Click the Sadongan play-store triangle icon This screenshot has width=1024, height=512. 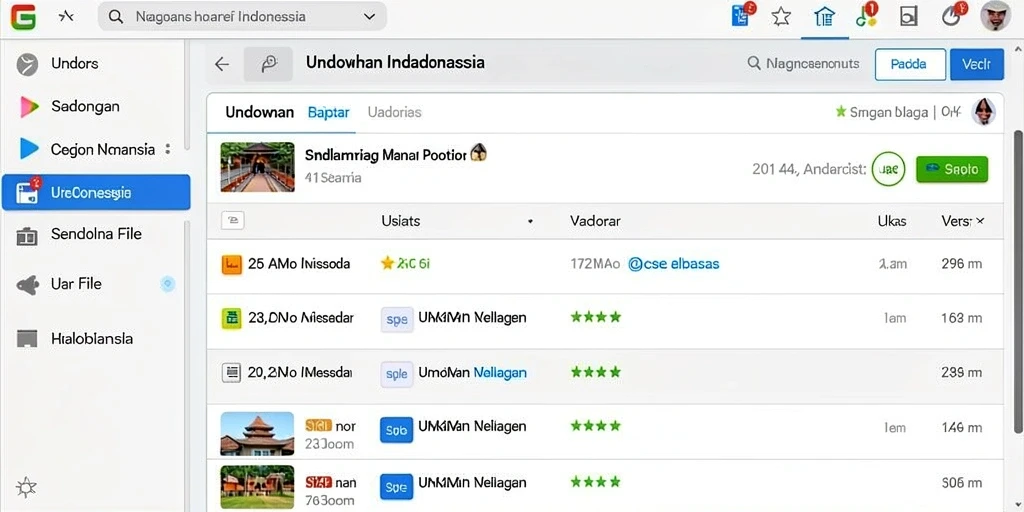29,106
